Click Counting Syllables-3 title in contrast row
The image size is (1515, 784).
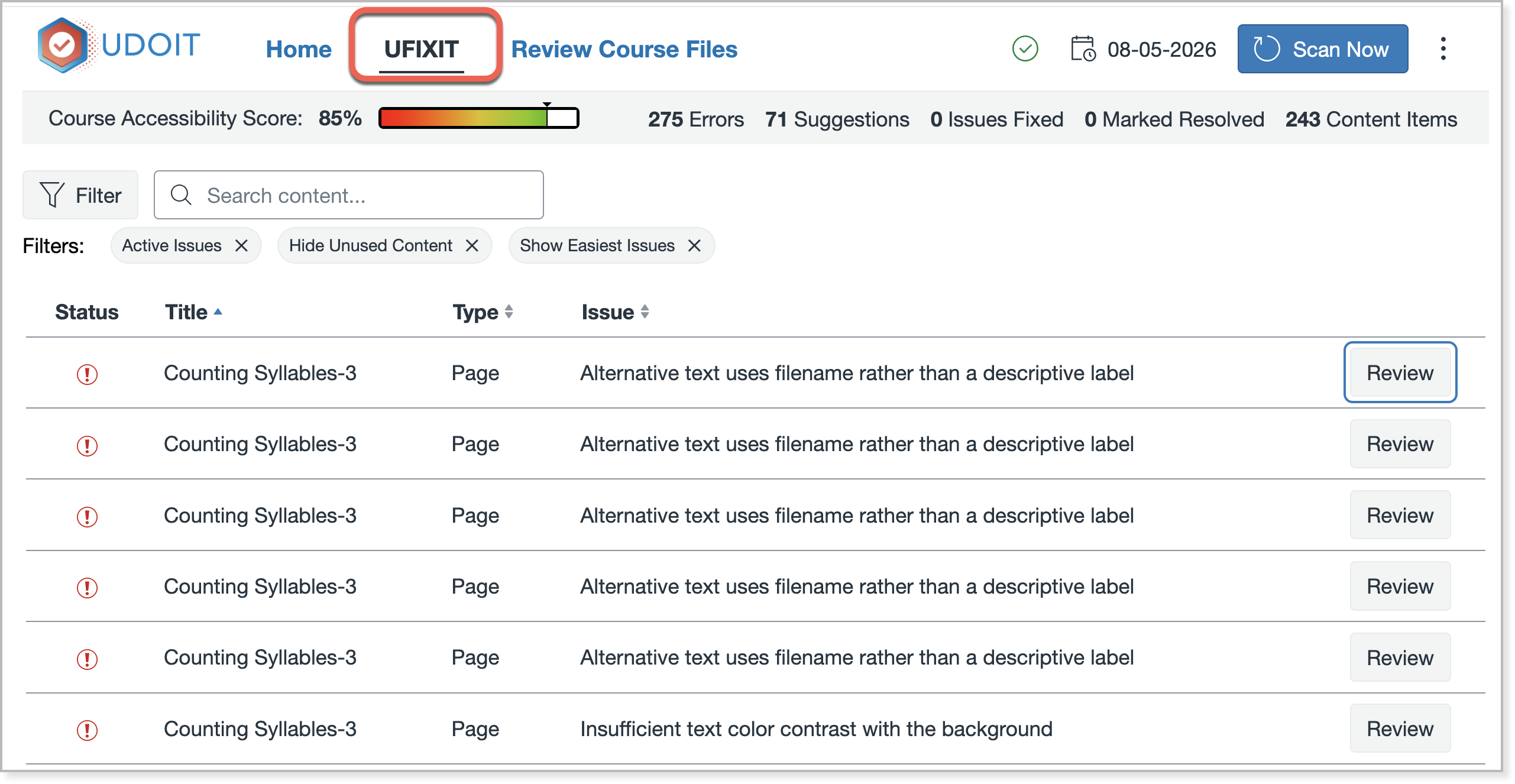click(x=260, y=729)
